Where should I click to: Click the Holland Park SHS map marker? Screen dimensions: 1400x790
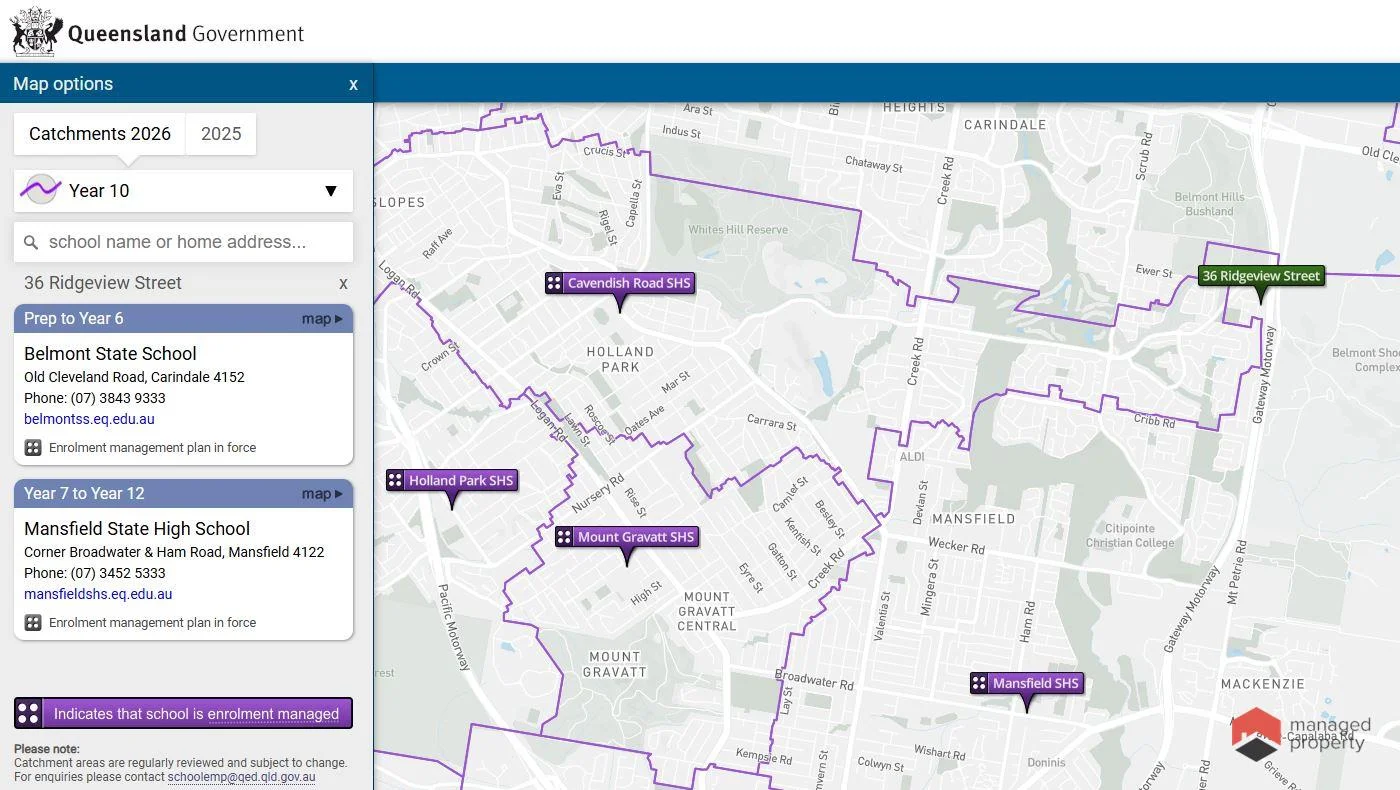pyautogui.click(x=452, y=481)
